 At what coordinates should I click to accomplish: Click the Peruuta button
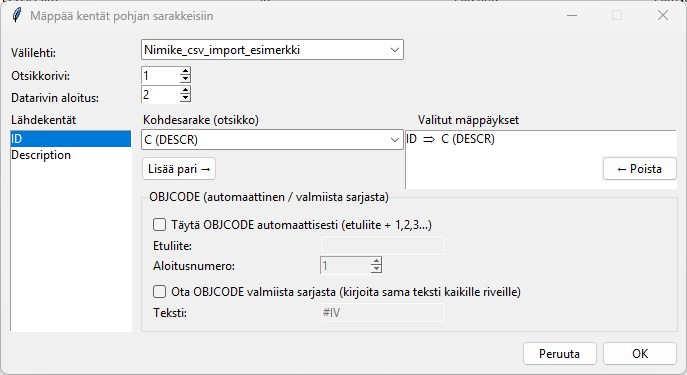[x=560, y=354]
